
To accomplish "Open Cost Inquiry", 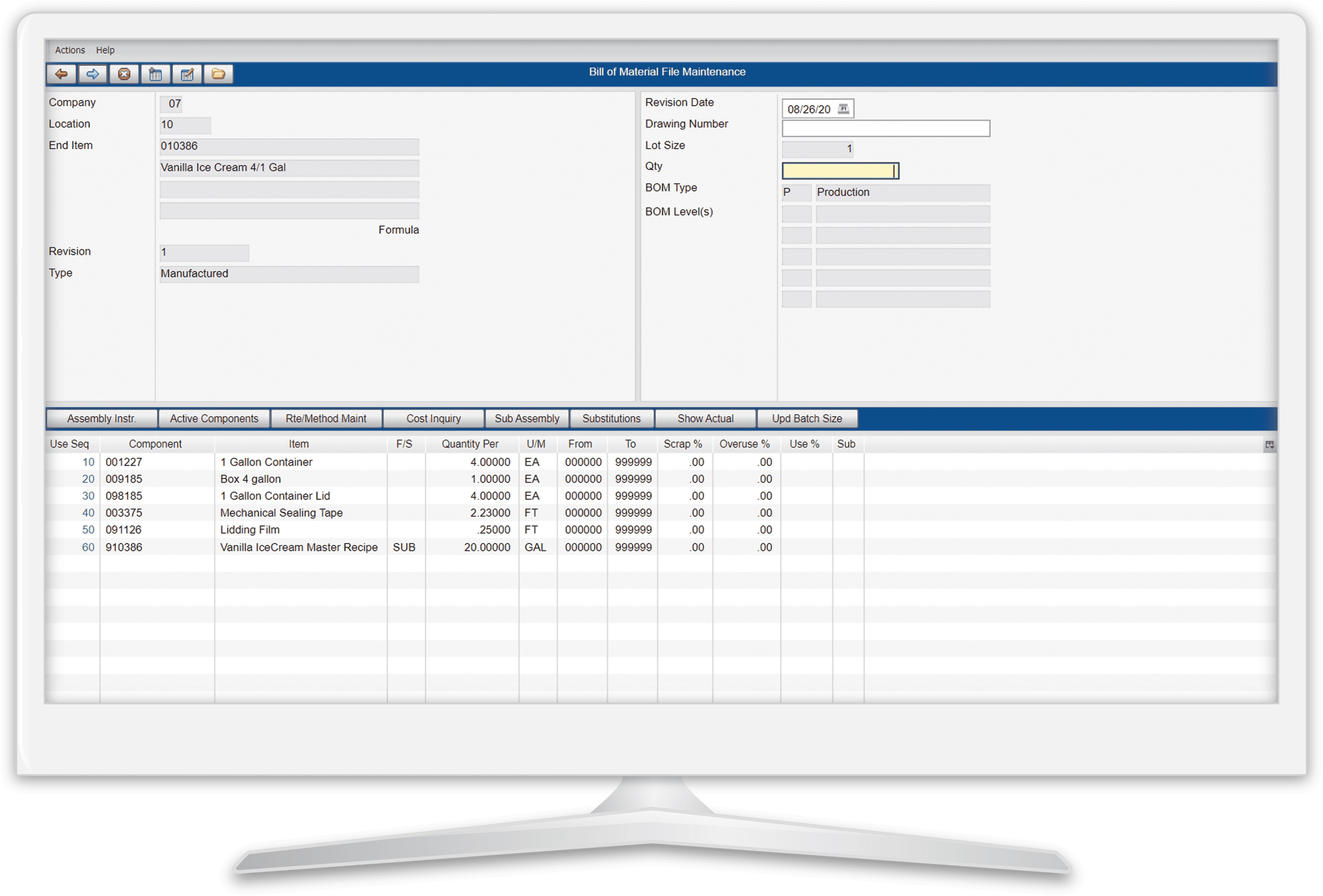I will pos(434,419).
